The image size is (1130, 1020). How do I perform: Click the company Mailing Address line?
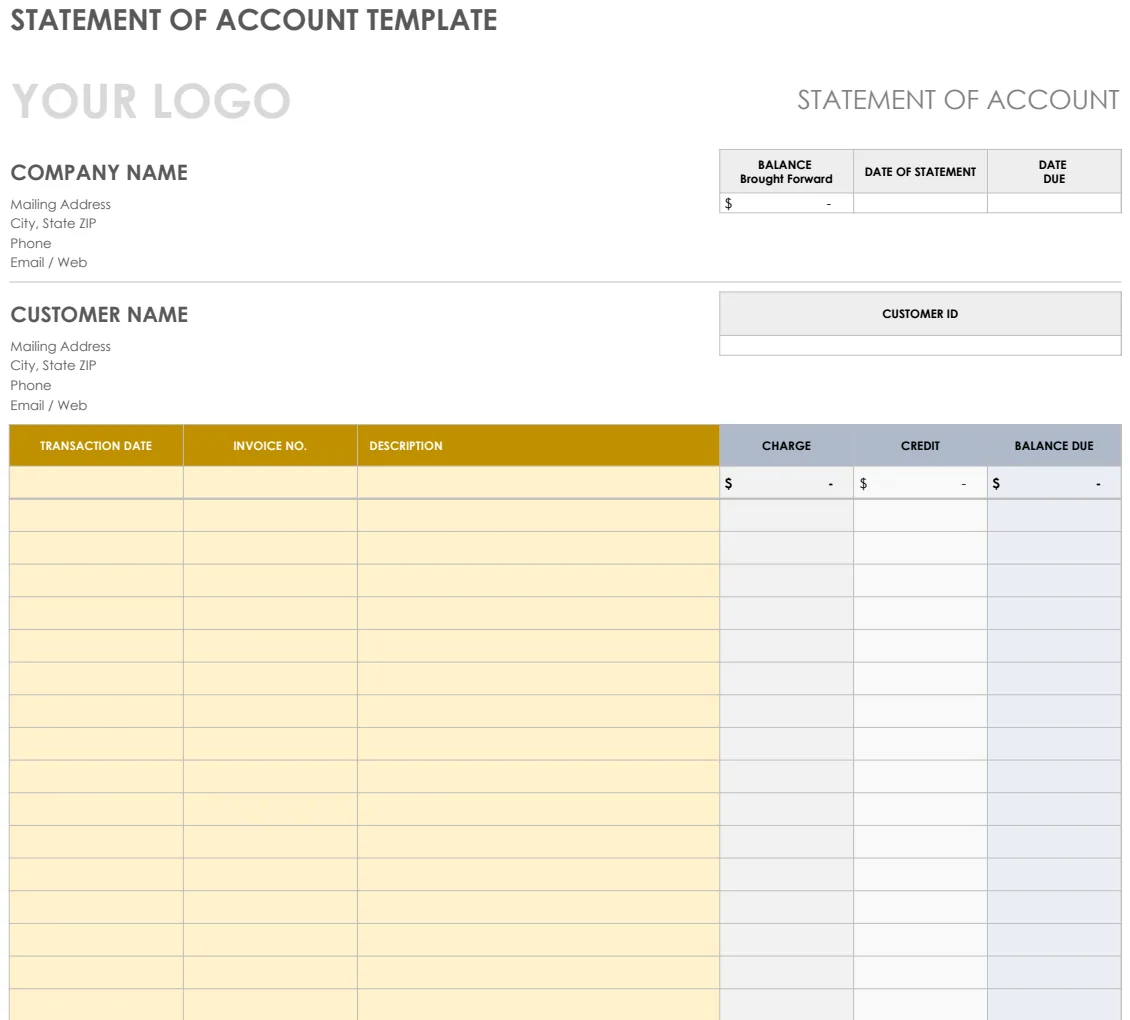[x=61, y=204]
